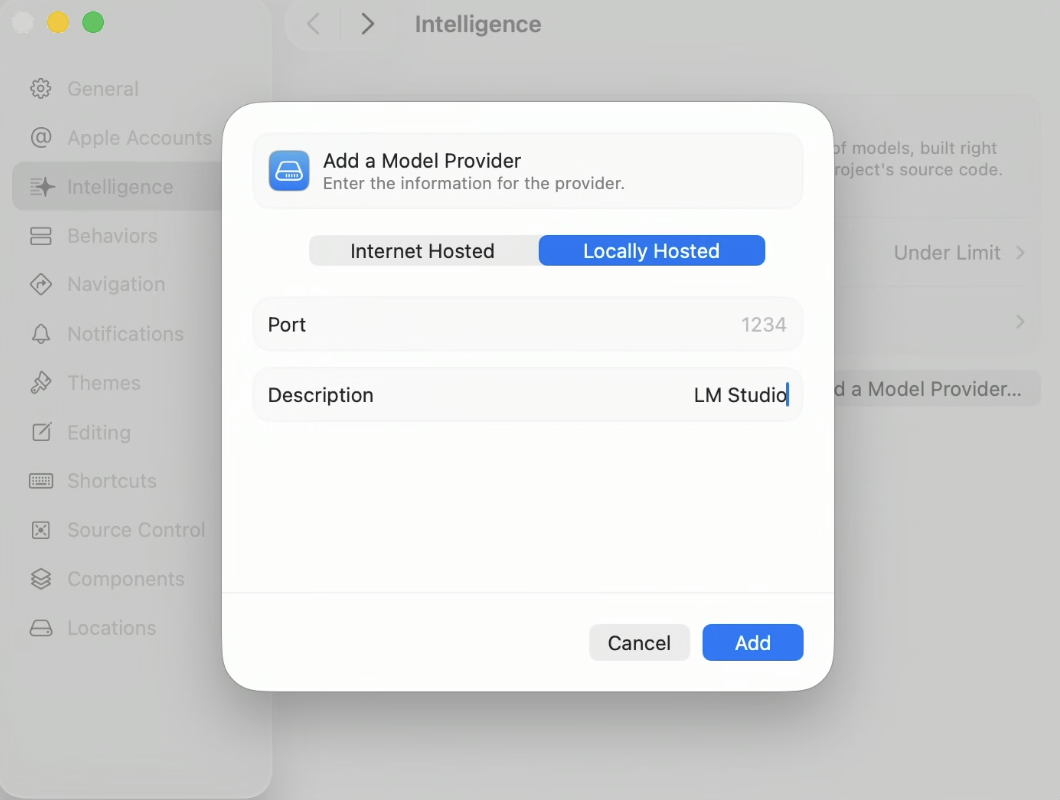Click the blue model provider drive icon

tap(289, 170)
